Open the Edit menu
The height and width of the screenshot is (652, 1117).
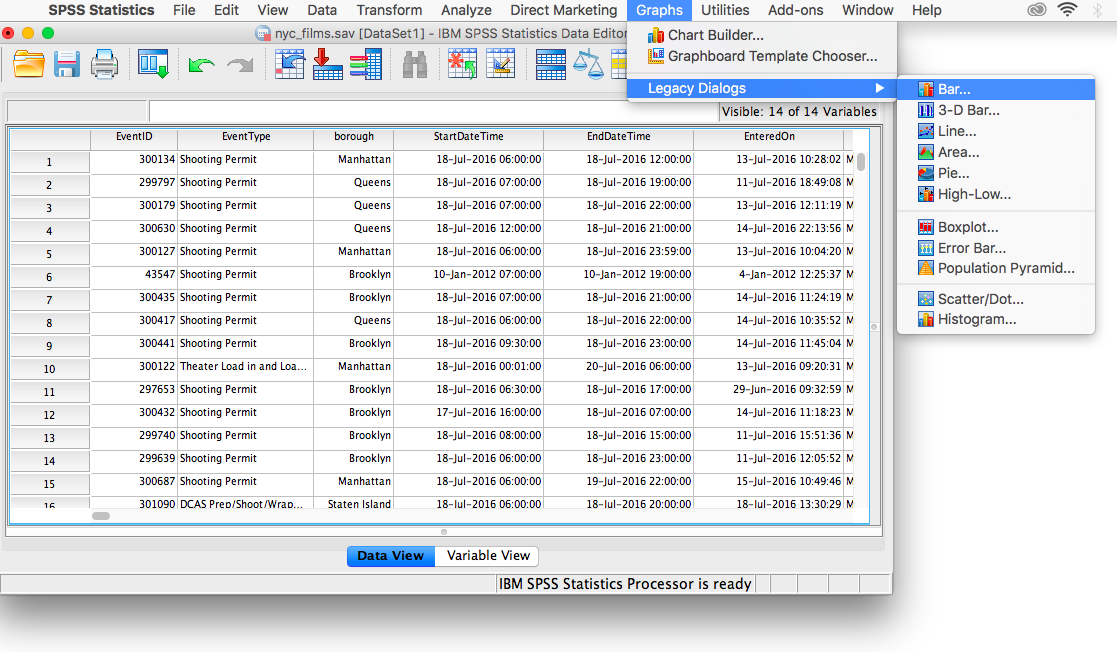tap(227, 10)
